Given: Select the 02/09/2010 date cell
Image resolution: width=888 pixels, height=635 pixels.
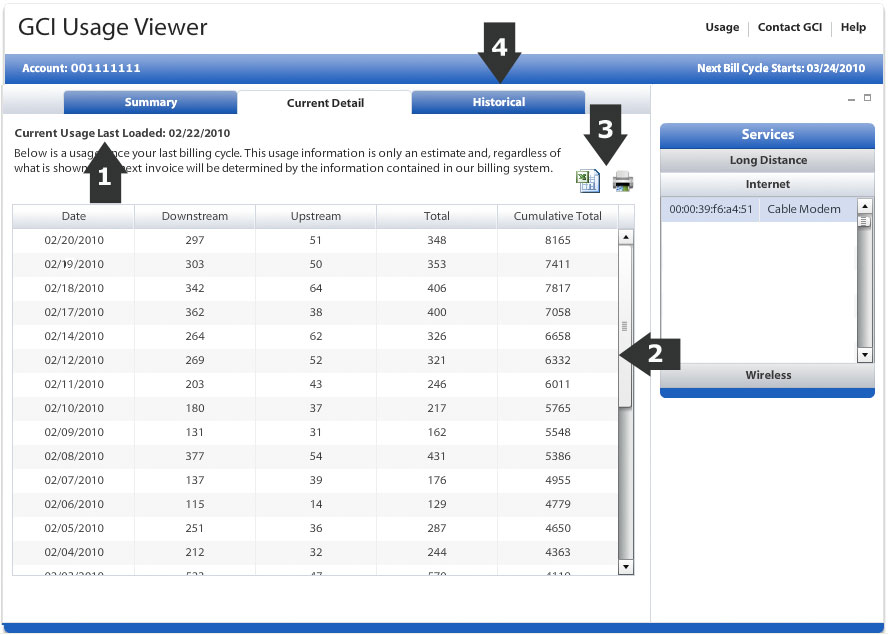Looking at the screenshot, I should click(x=74, y=432).
